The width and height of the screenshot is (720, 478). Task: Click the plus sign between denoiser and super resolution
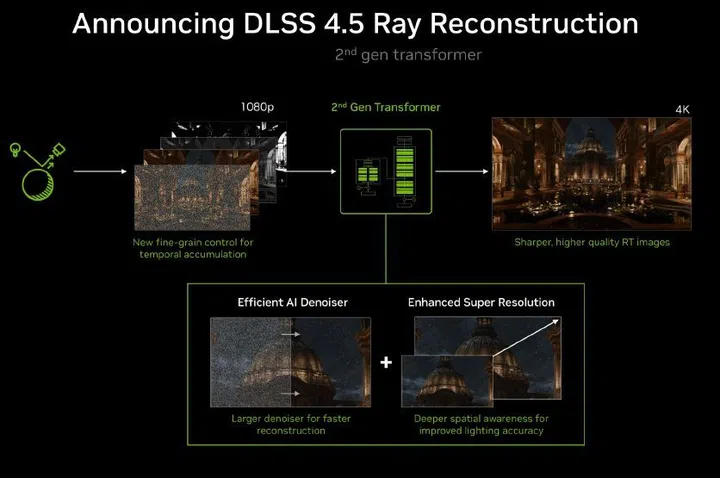click(x=386, y=362)
